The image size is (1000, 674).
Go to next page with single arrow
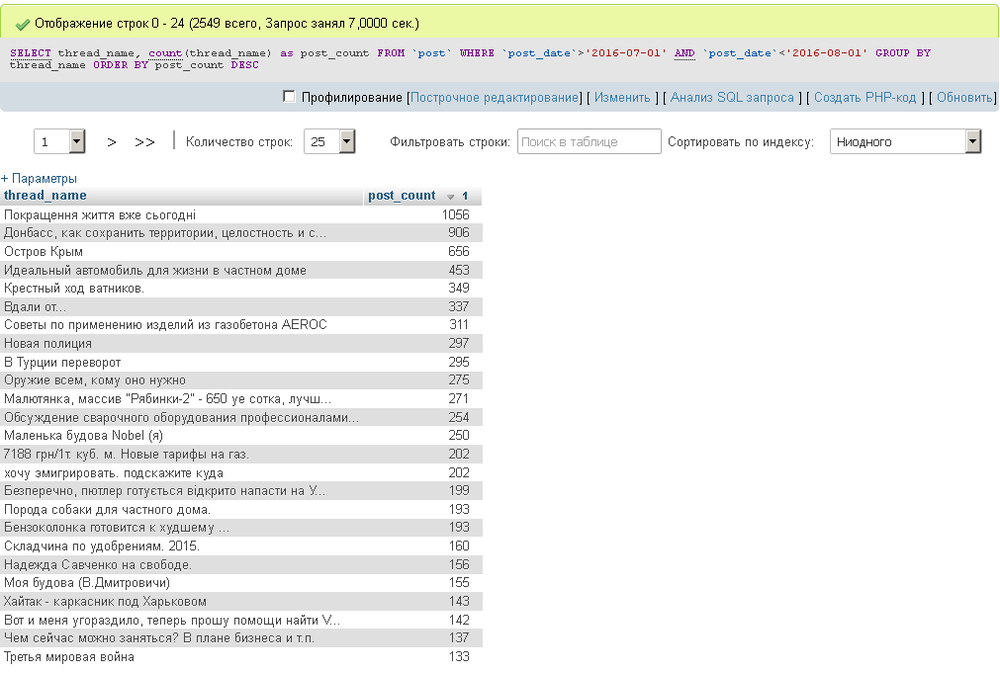(x=112, y=142)
